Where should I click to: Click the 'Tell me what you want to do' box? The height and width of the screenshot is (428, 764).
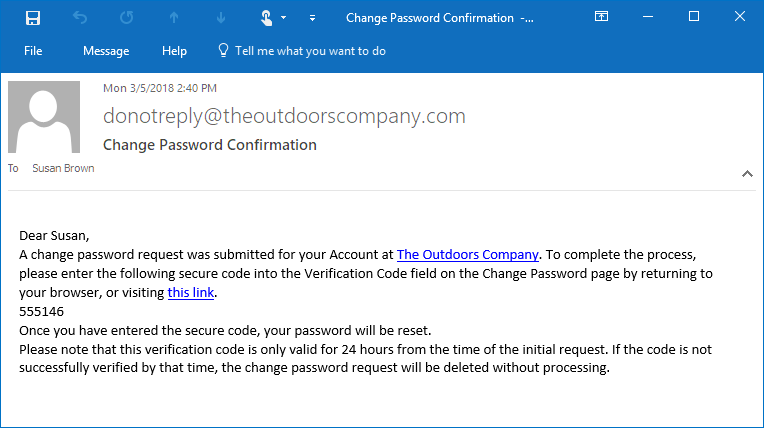(309, 51)
